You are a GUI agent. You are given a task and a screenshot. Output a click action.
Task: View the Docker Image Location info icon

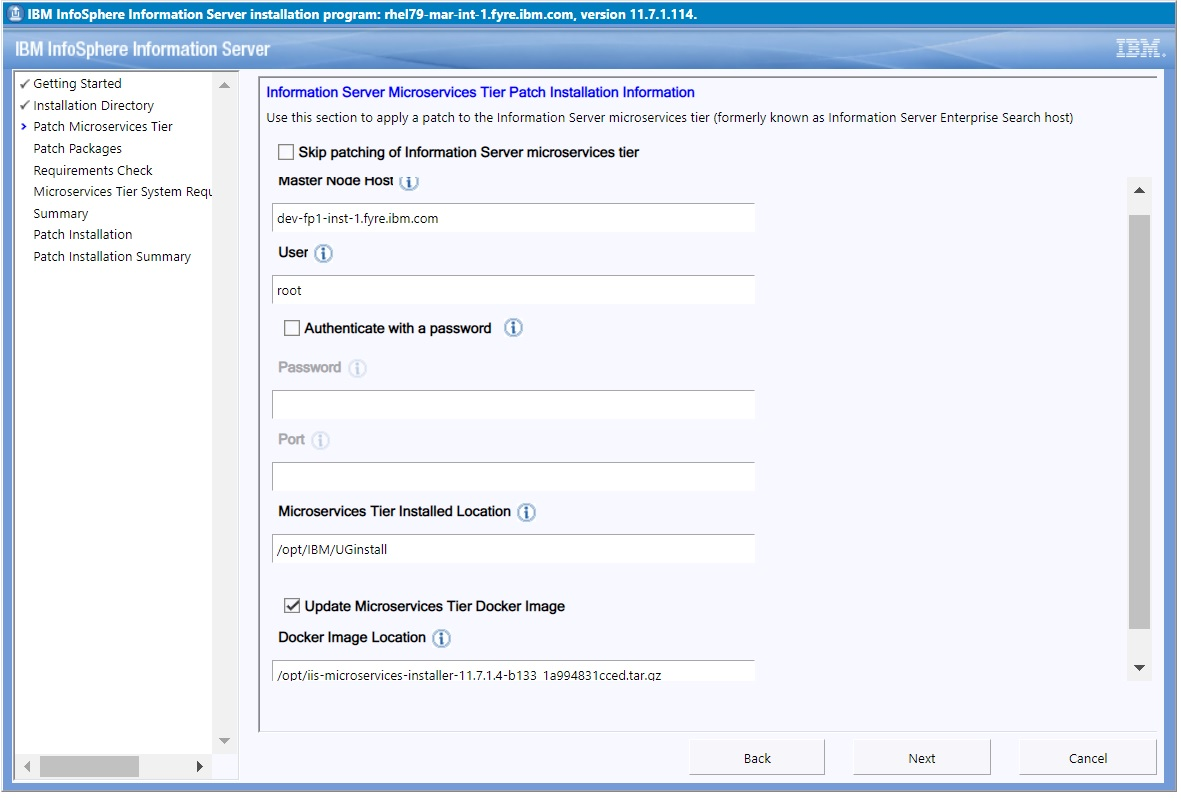[440, 638]
